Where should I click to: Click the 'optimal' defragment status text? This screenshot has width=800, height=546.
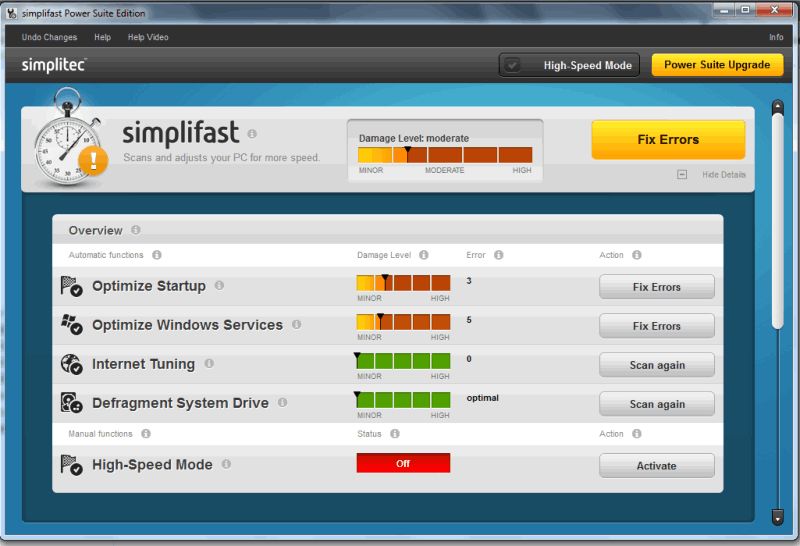(x=483, y=398)
